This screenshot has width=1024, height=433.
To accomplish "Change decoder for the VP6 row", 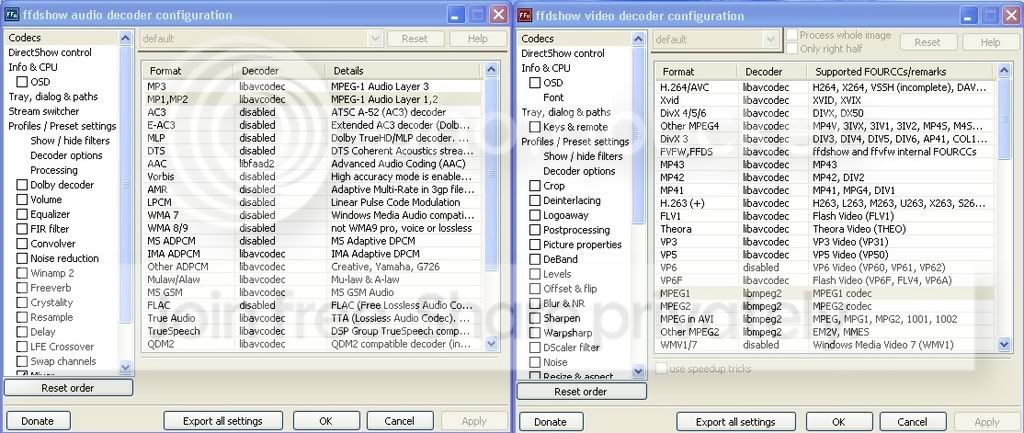I will click(773, 268).
